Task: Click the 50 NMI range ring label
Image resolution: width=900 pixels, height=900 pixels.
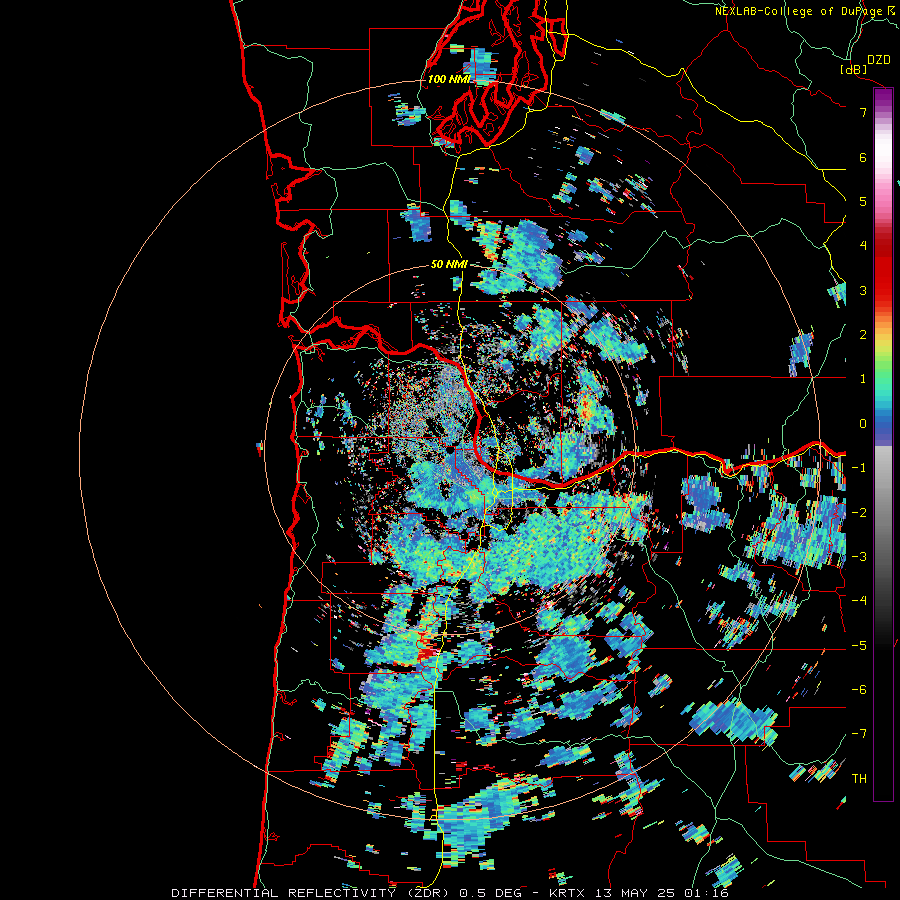Action: coord(449,264)
